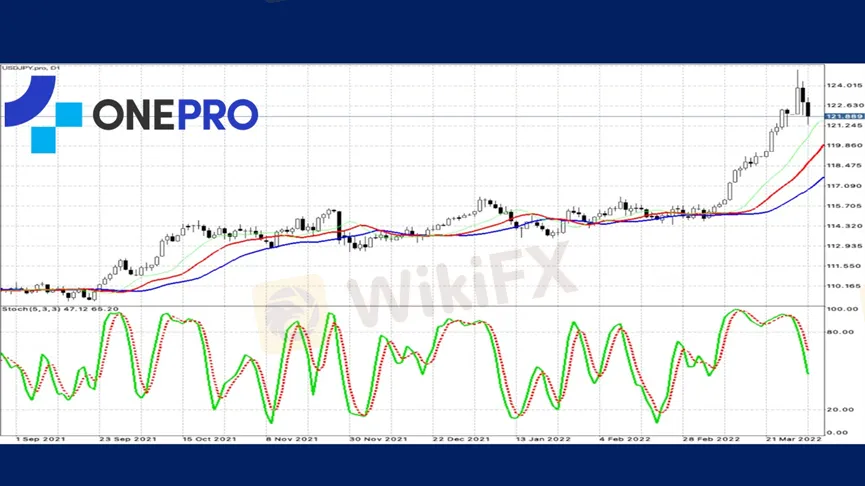Click the stochastic 100.00 level label
This screenshot has width=865, height=486.
click(x=843, y=309)
